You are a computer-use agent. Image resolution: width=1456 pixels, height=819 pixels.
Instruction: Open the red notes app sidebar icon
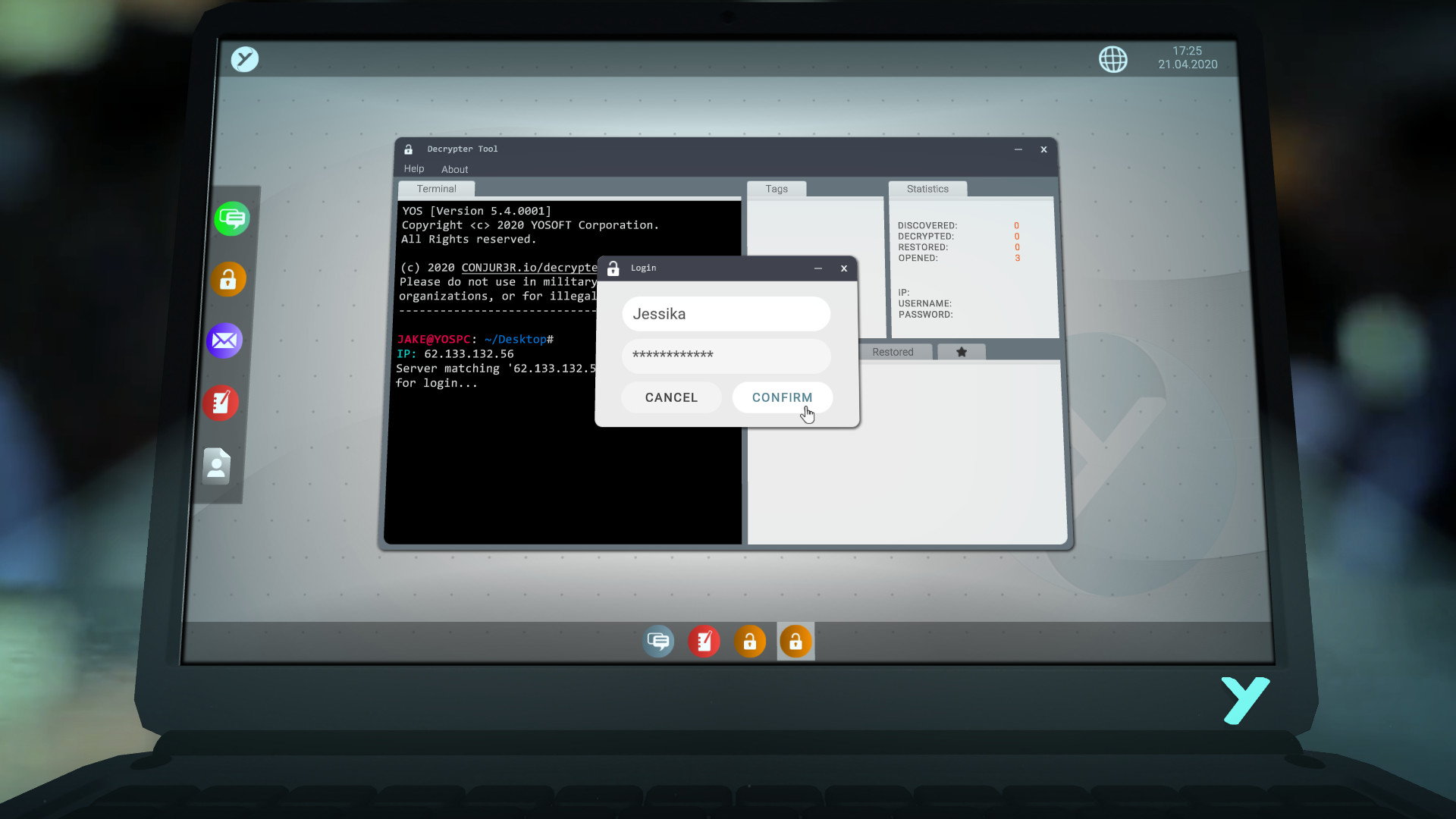tap(221, 403)
